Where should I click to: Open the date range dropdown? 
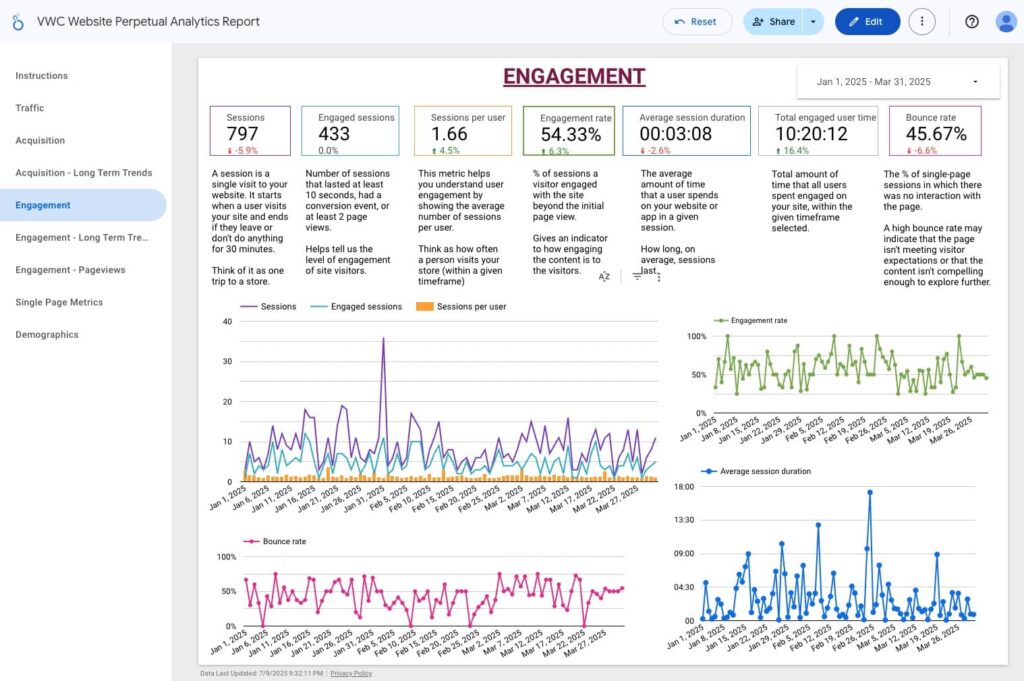(897, 82)
